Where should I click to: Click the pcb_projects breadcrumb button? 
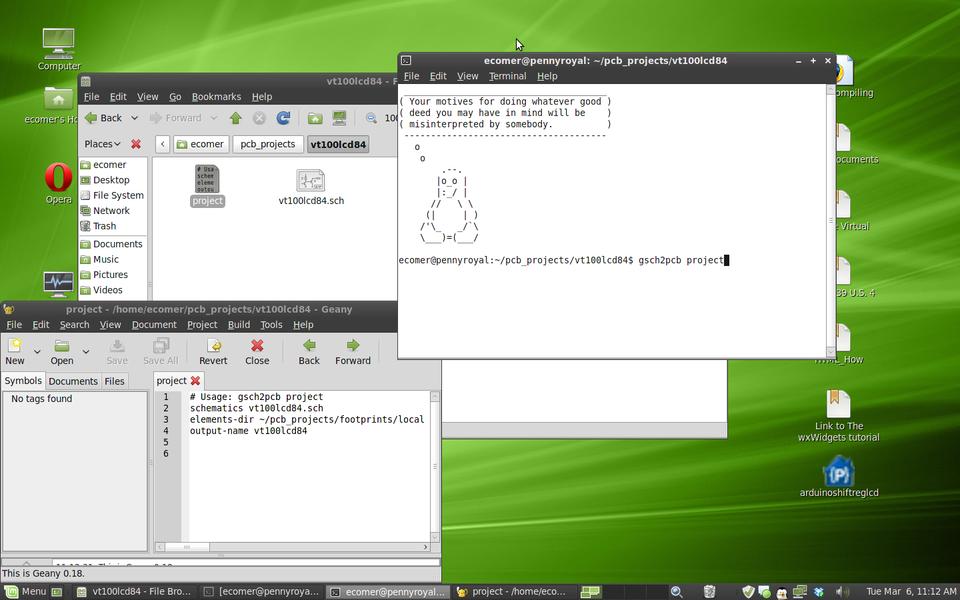pyautogui.click(x=267, y=144)
